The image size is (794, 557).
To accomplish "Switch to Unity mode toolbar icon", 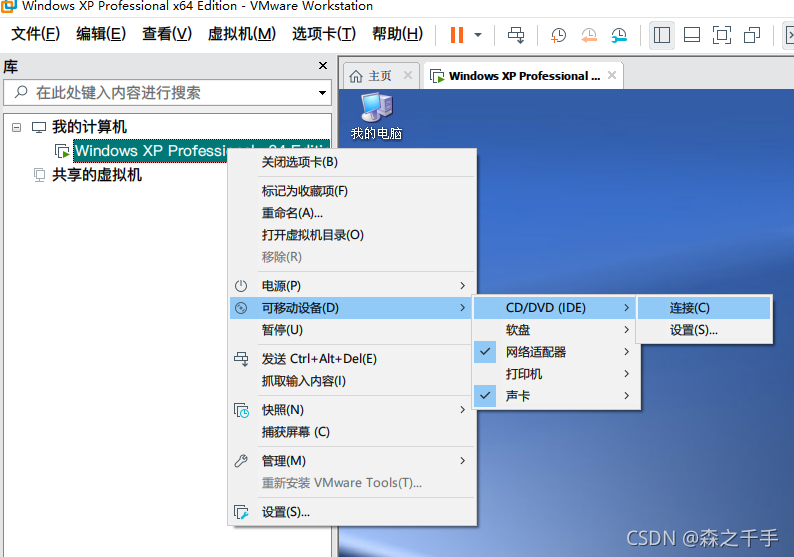I will [752, 35].
